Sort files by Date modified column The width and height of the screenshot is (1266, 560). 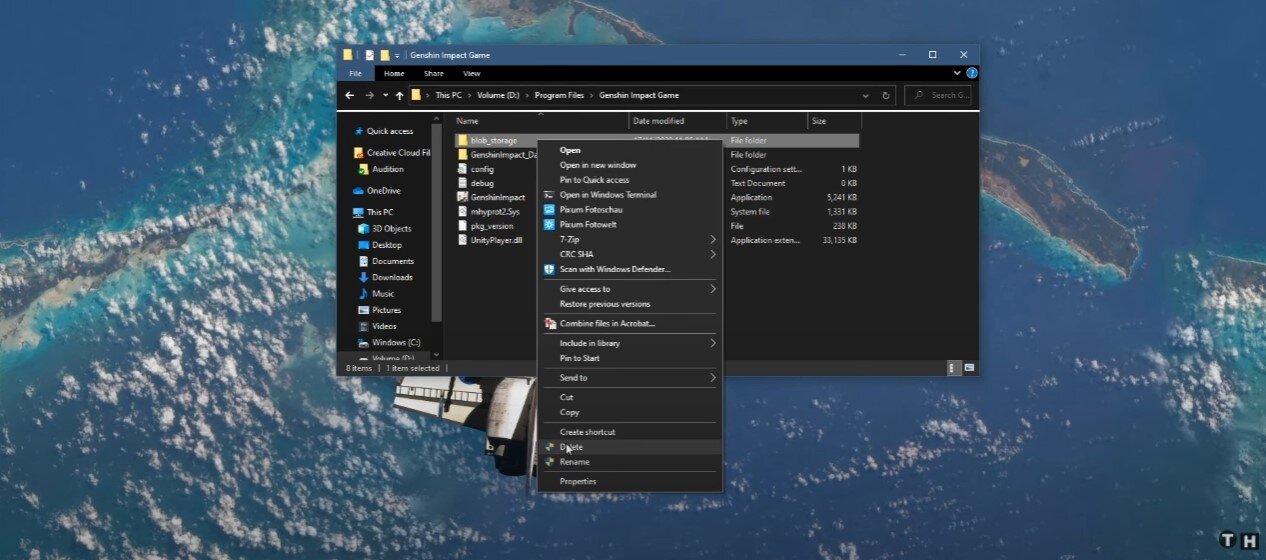[x=657, y=121]
